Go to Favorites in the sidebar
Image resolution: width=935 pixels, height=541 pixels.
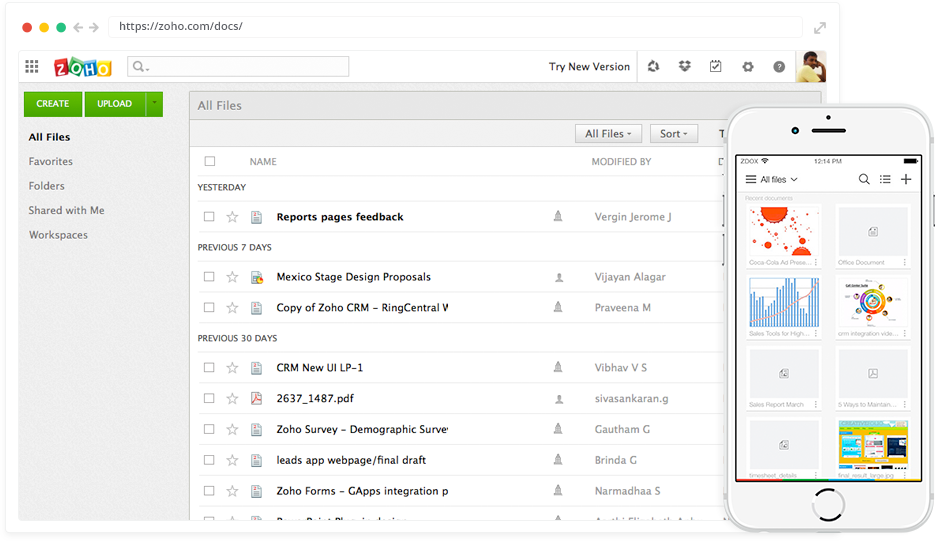[51, 162]
